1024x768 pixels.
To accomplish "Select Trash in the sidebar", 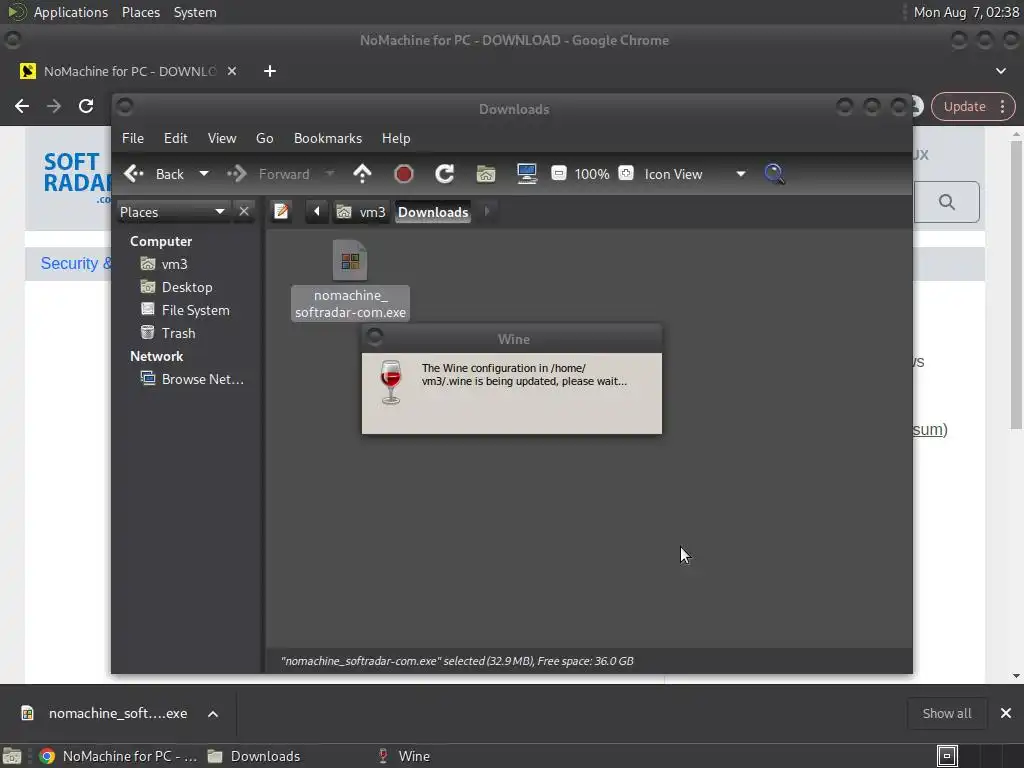I will coord(178,333).
